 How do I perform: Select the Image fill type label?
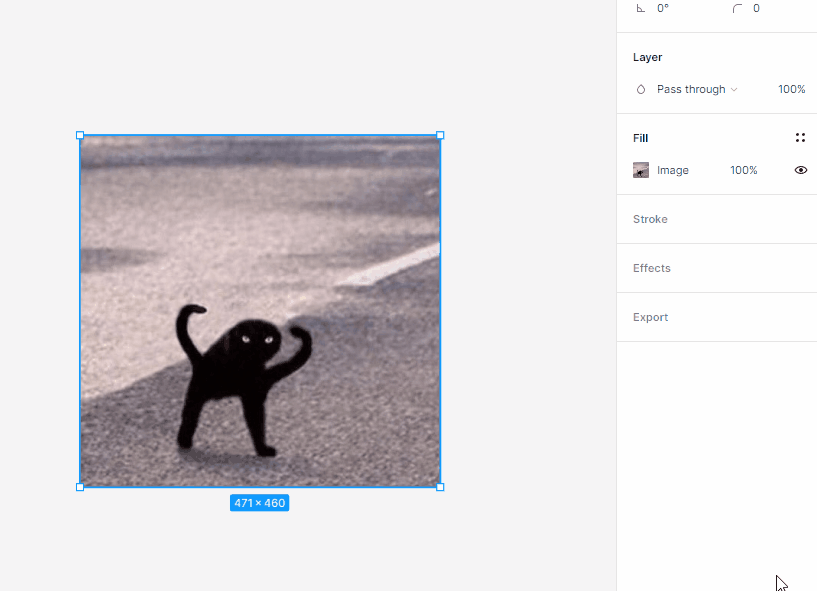672,170
